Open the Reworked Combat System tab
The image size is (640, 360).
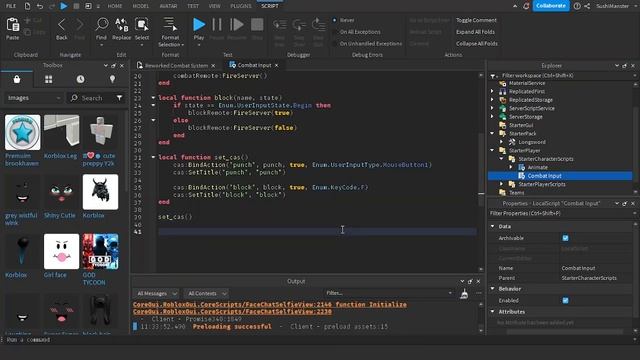176,65
